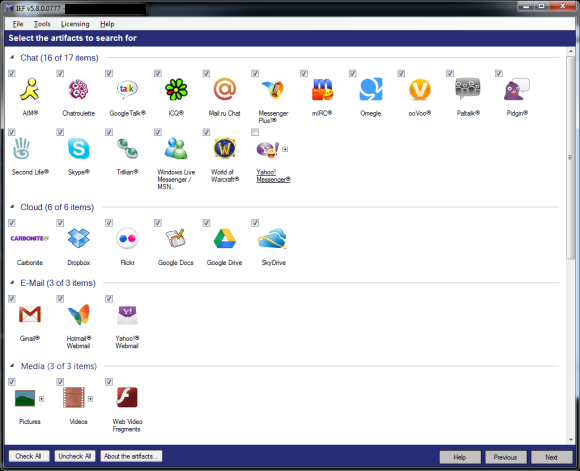
Task: Uncheck the Skype checkbox
Action: pyautogui.click(x=60, y=132)
